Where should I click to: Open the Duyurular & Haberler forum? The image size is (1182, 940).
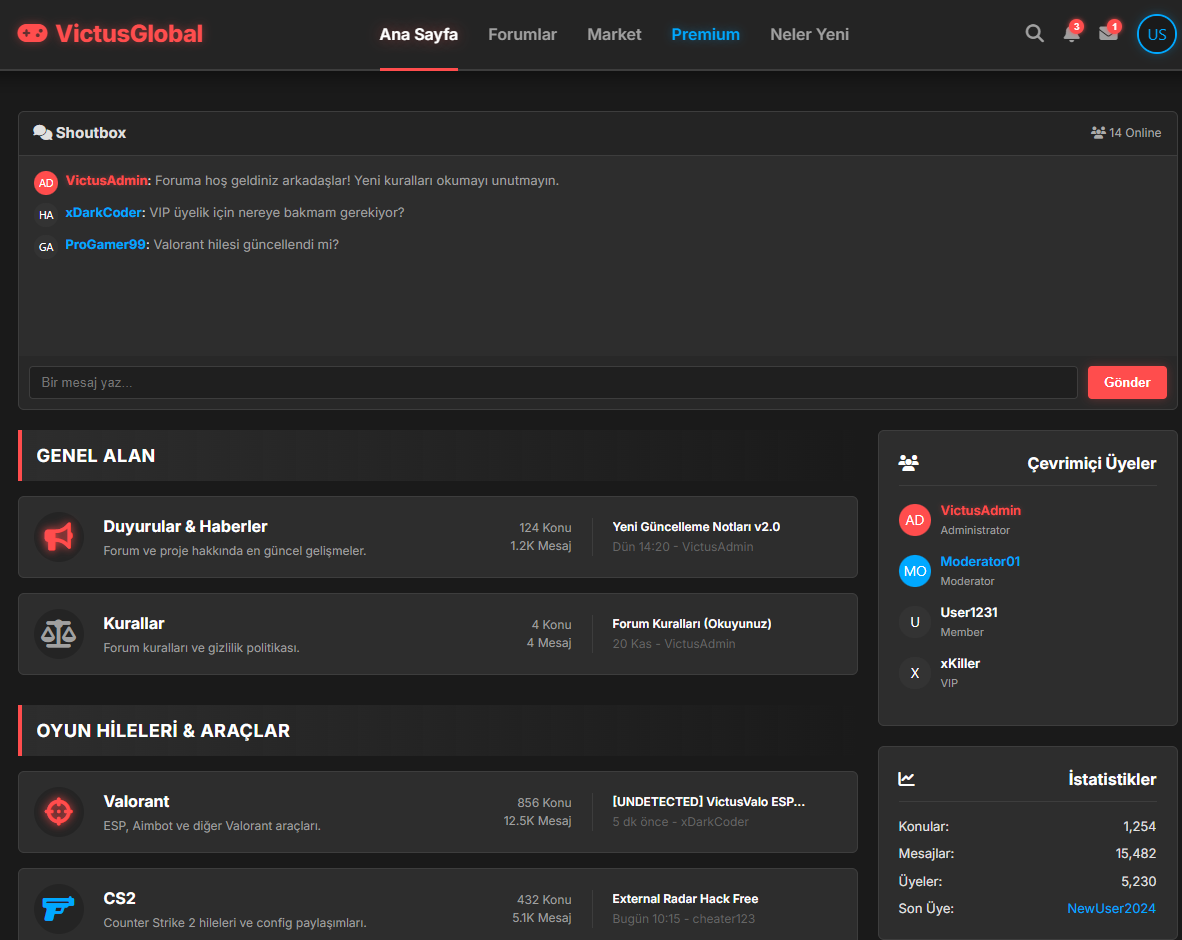(x=185, y=526)
